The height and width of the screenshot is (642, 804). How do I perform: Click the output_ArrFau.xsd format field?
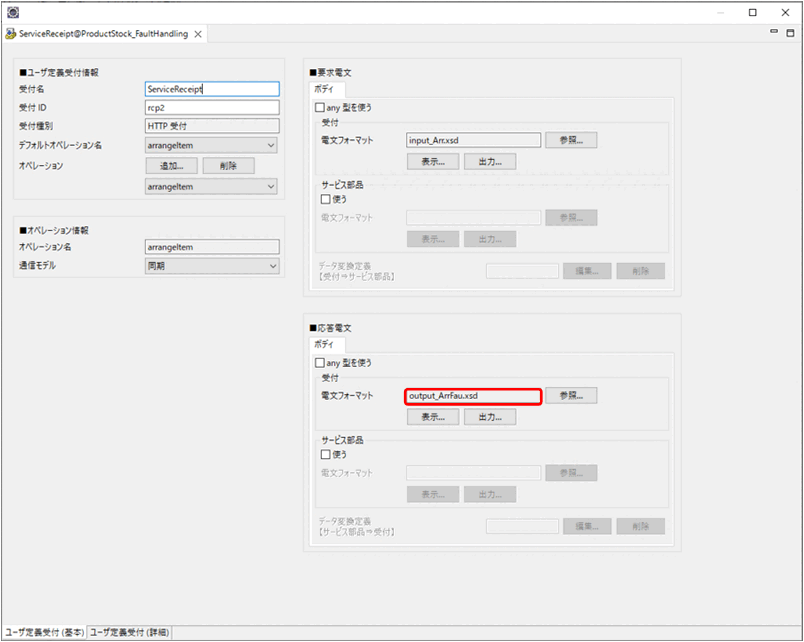click(x=473, y=396)
